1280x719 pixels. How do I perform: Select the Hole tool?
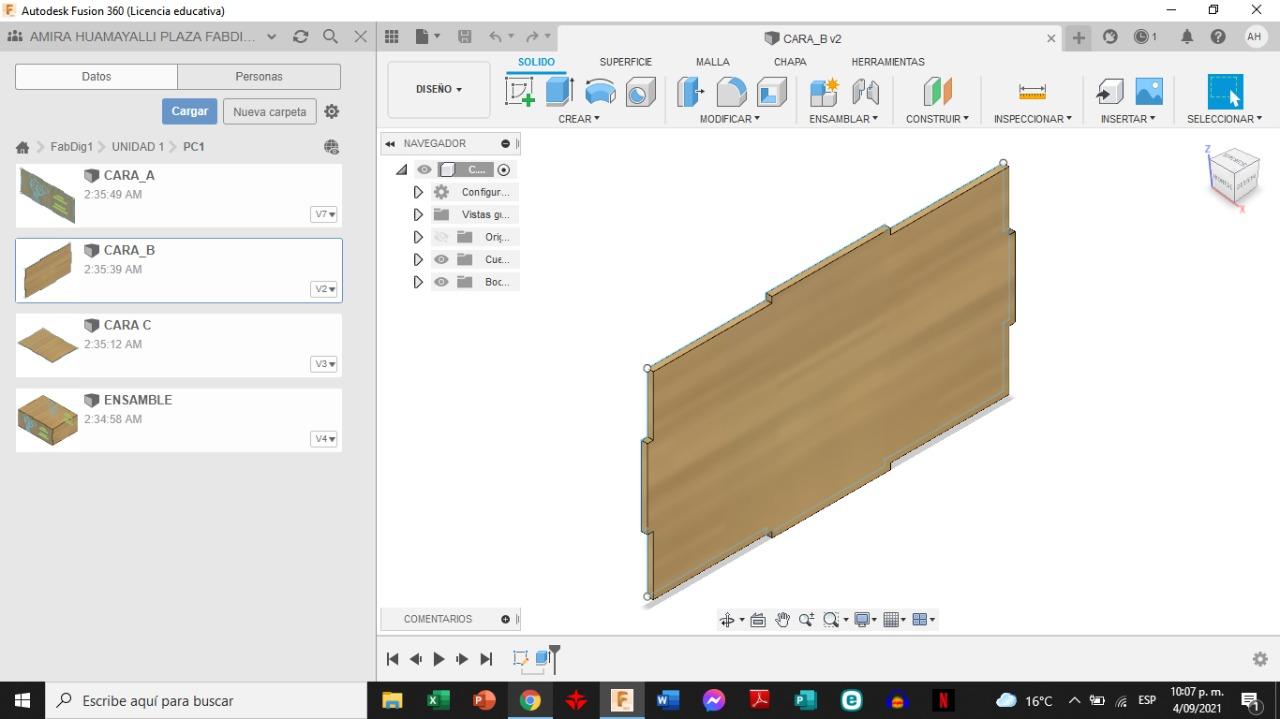click(x=640, y=92)
